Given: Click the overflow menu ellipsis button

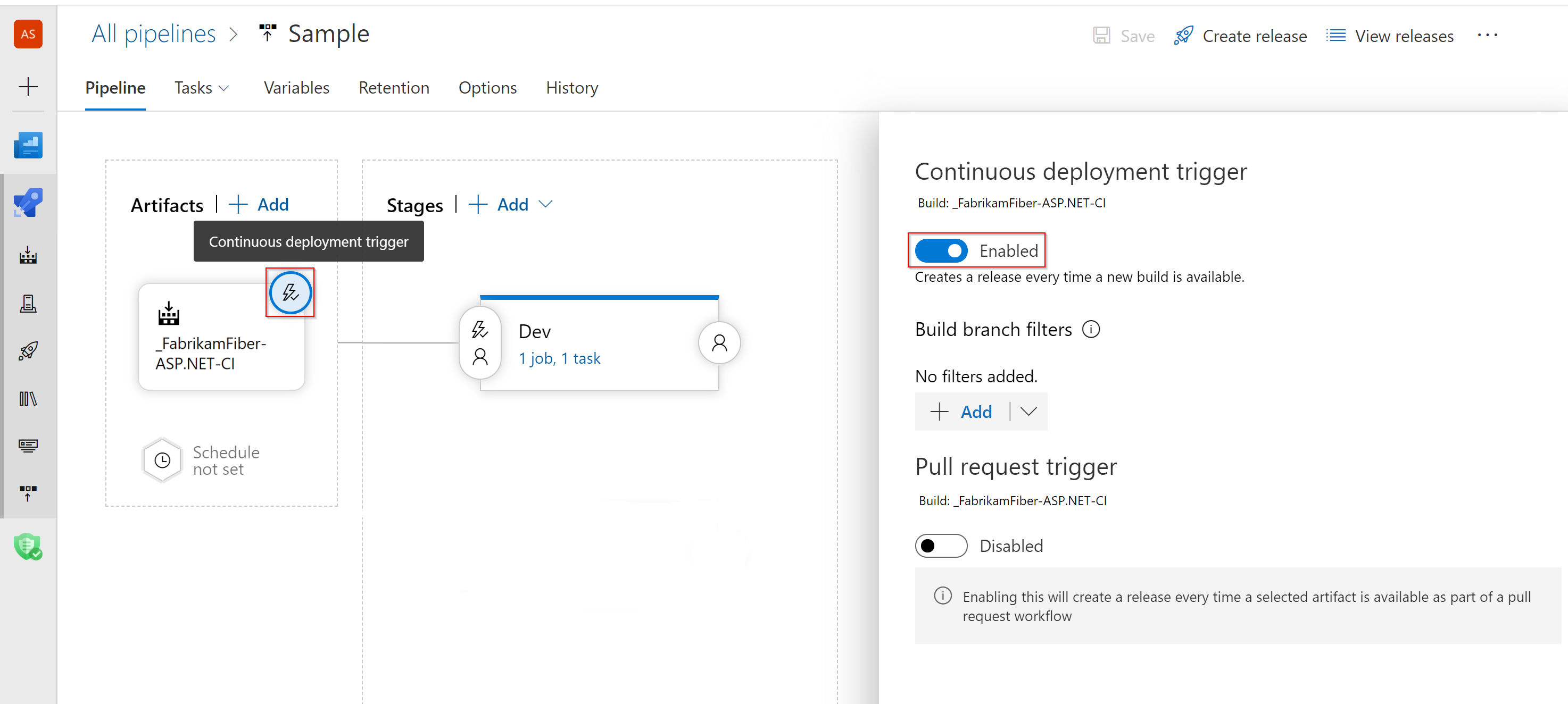Looking at the screenshot, I should tap(1489, 35).
